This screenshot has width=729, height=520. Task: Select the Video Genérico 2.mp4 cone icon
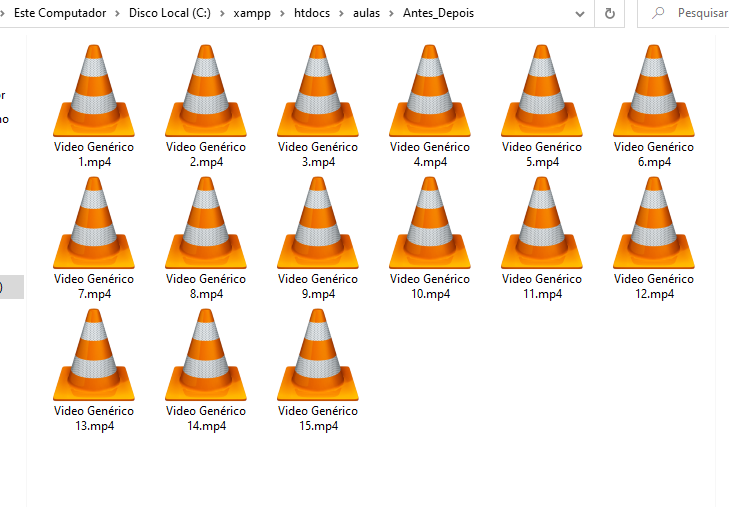pyautogui.click(x=206, y=91)
